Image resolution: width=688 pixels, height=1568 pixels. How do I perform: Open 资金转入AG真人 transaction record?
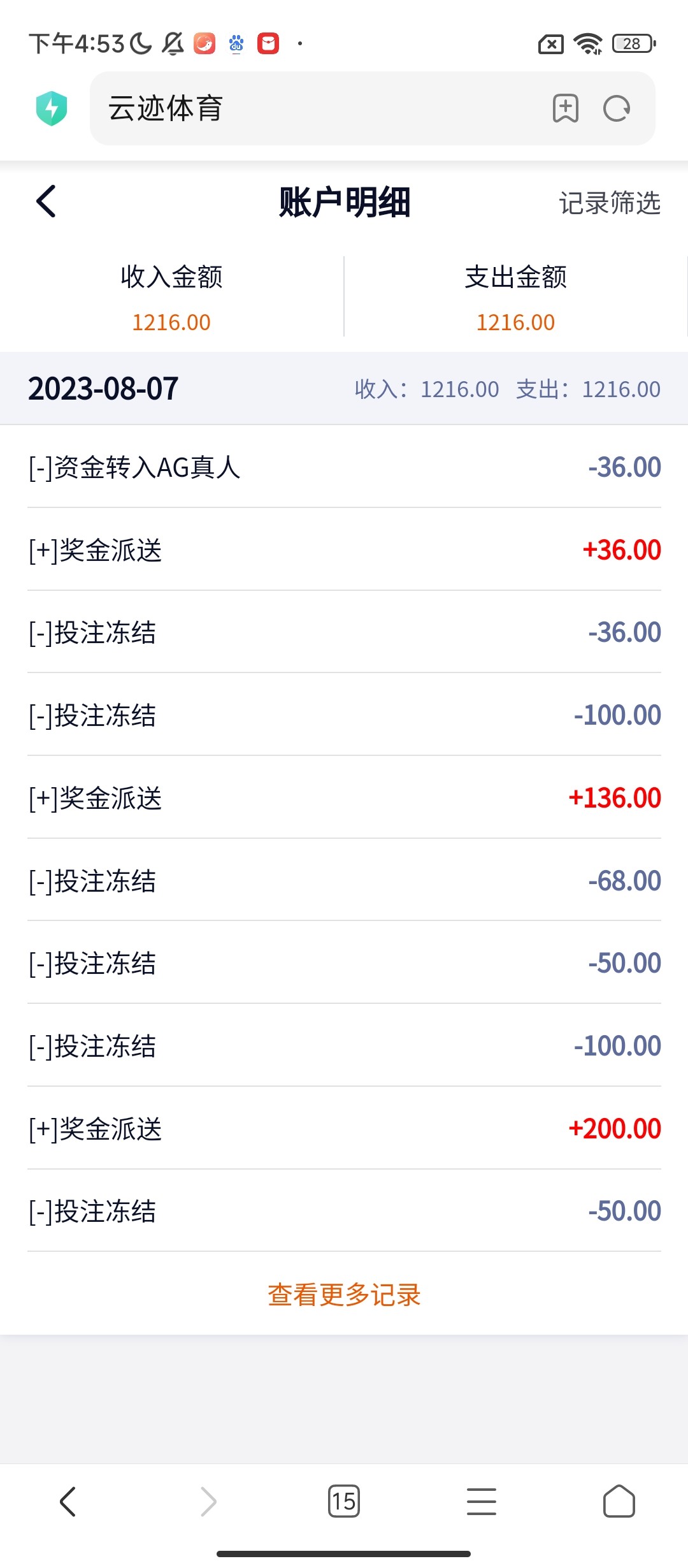tap(344, 467)
